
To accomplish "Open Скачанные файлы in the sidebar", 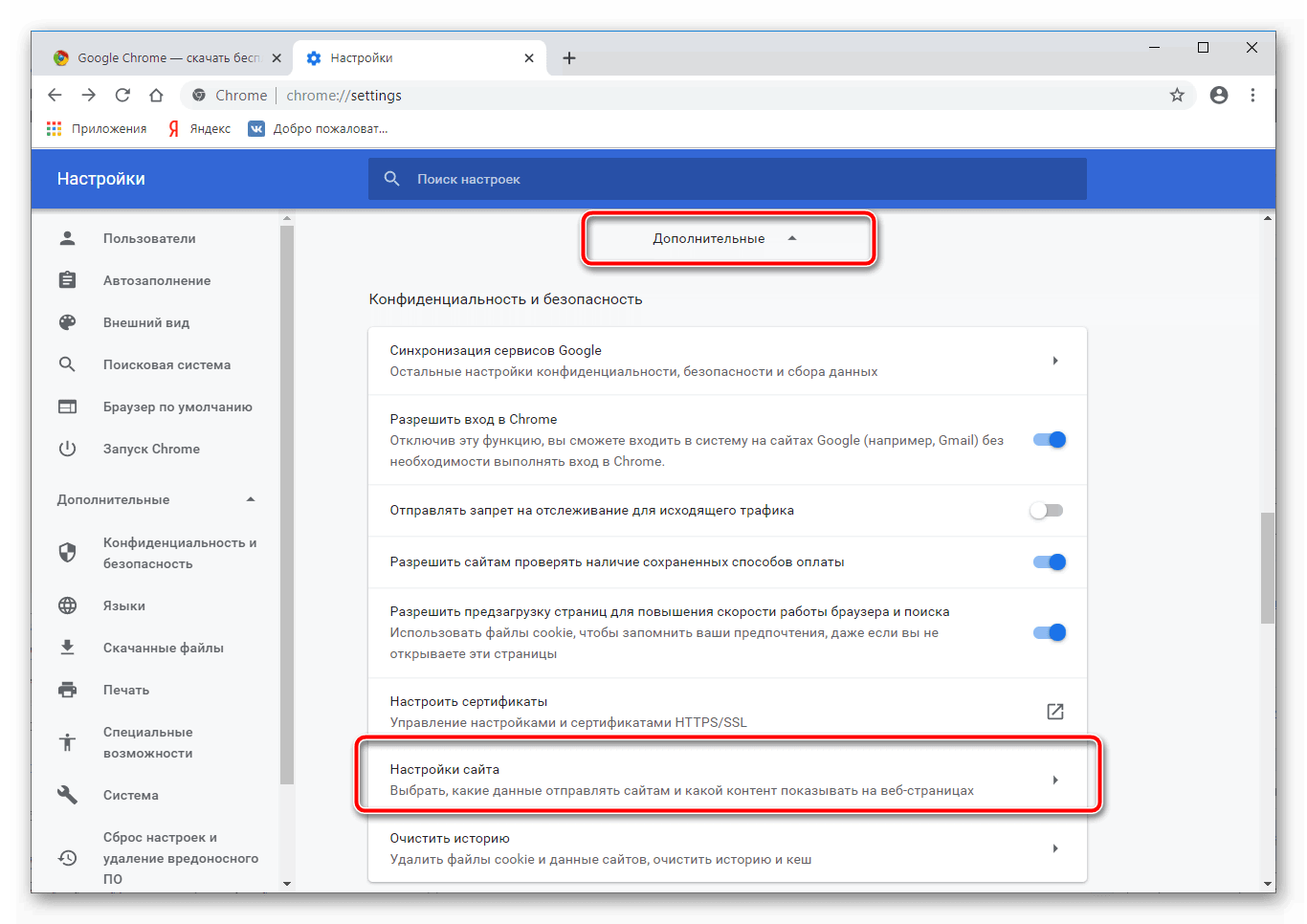I will [164, 648].
